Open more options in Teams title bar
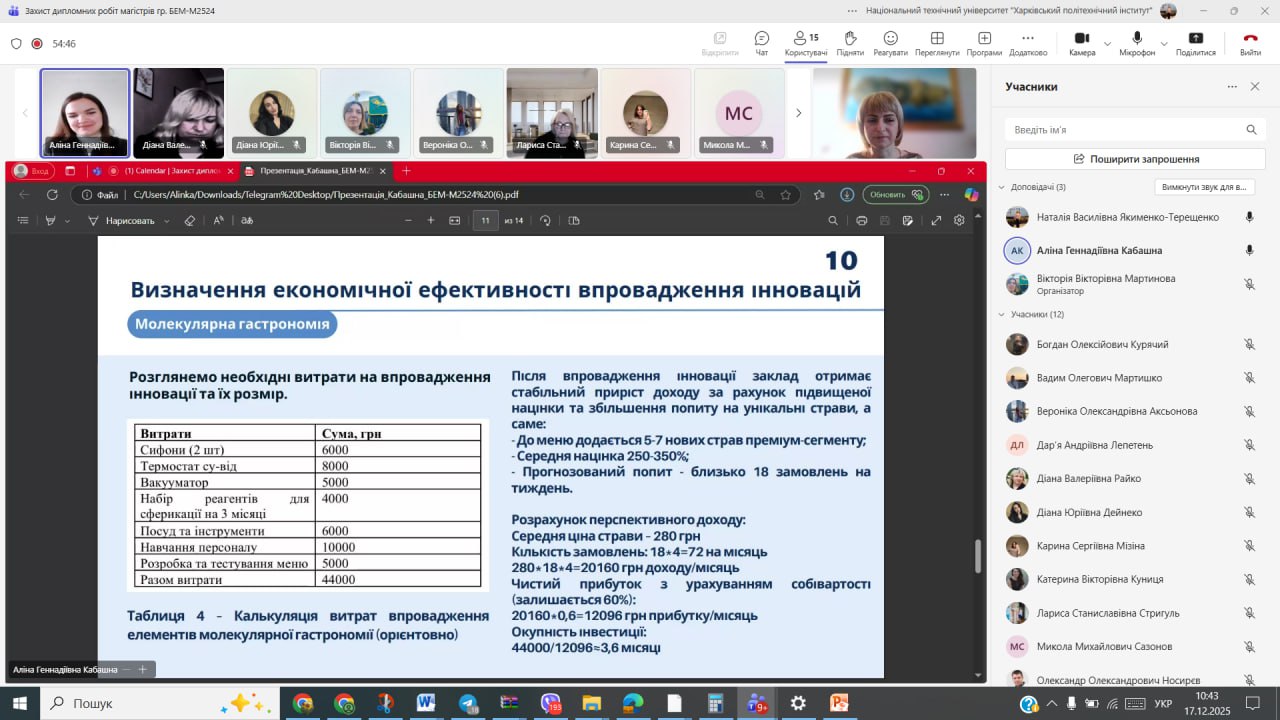The image size is (1280, 720). coord(852,11)
